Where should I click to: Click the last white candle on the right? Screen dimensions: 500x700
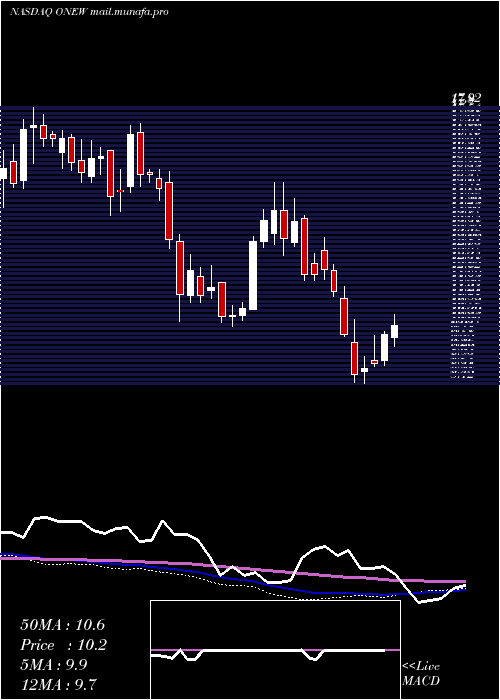click(394, 331)
